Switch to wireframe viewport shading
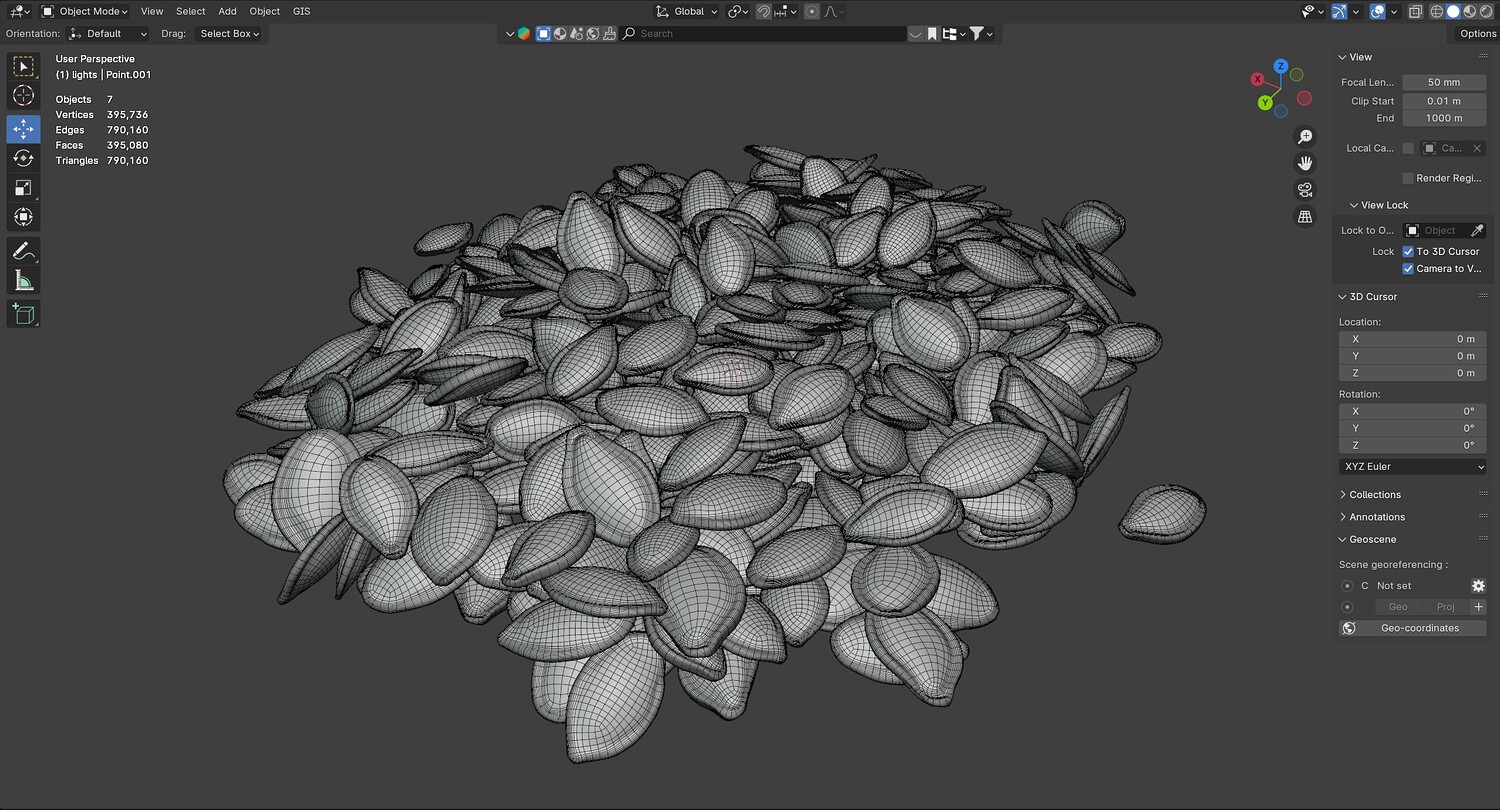1500x810 pixels. pos(1437,12)
